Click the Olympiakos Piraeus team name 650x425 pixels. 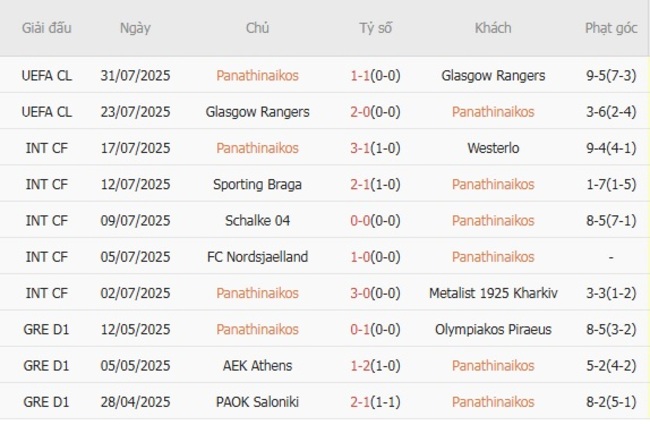tap(493, 329)
